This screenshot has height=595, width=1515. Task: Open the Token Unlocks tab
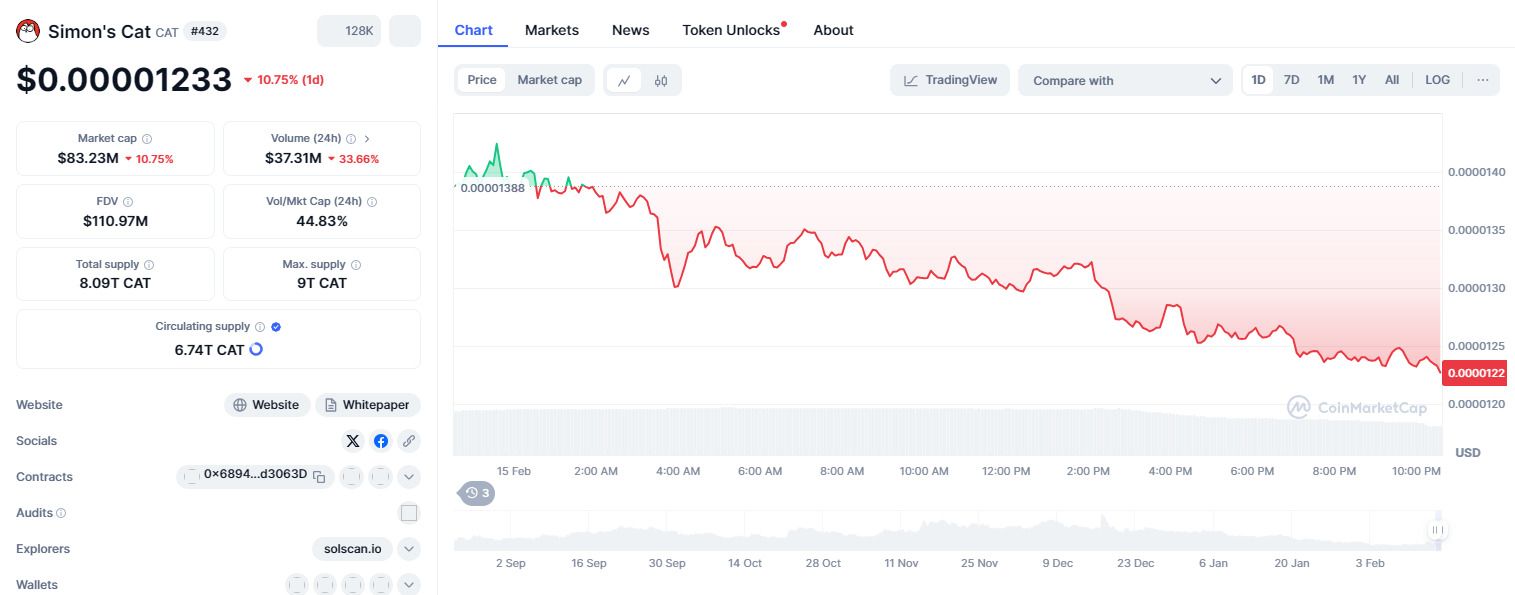(731, 30)
